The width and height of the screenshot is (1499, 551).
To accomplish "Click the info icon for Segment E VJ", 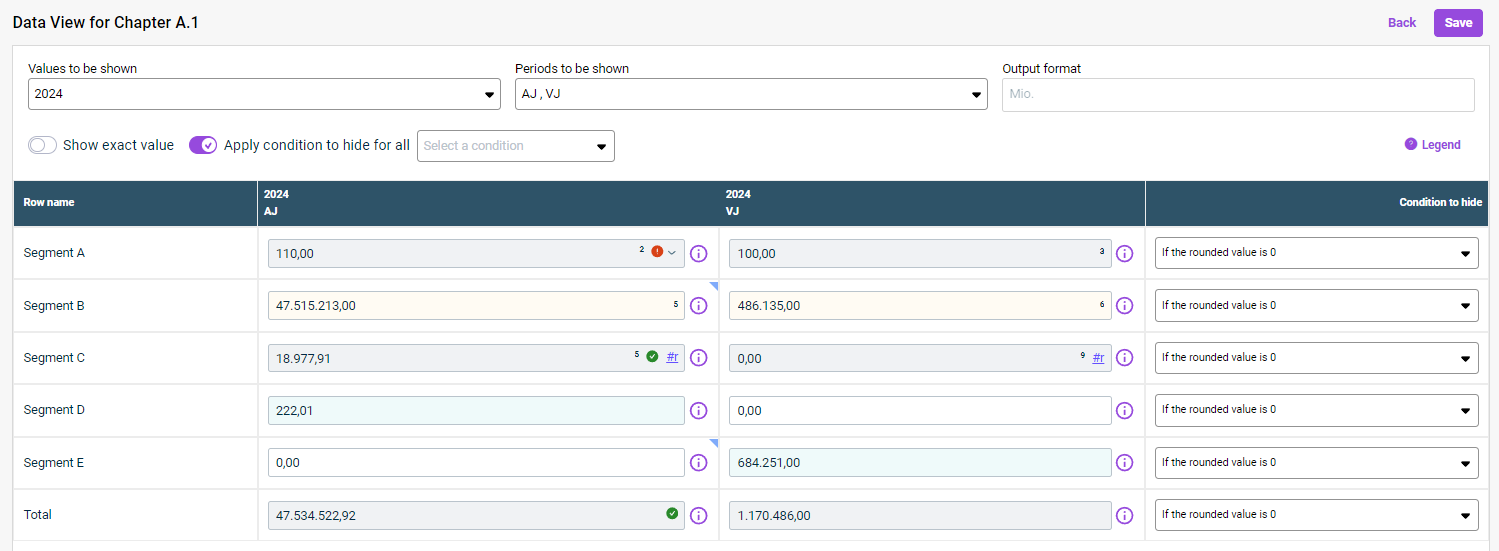I will (x=1124, y=463).
